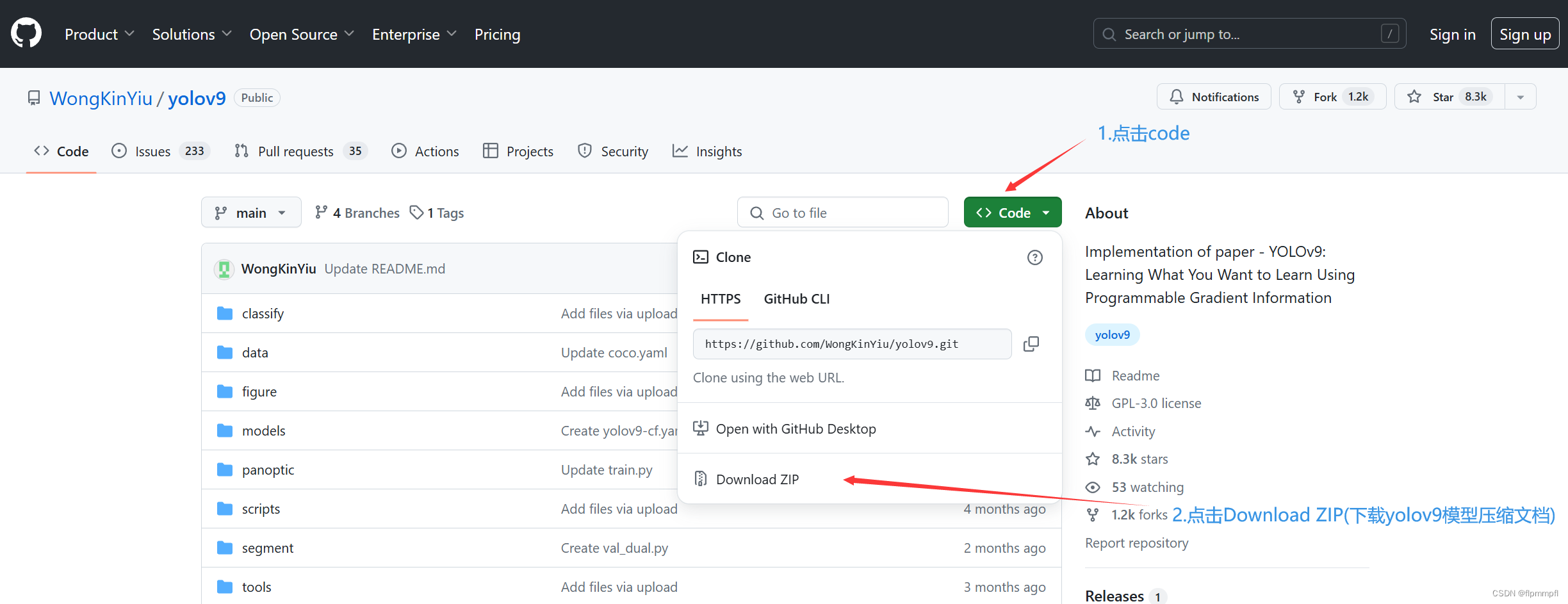Open the Actions tab
Screen dimensions: 1568x604
[x=425, y=151]
